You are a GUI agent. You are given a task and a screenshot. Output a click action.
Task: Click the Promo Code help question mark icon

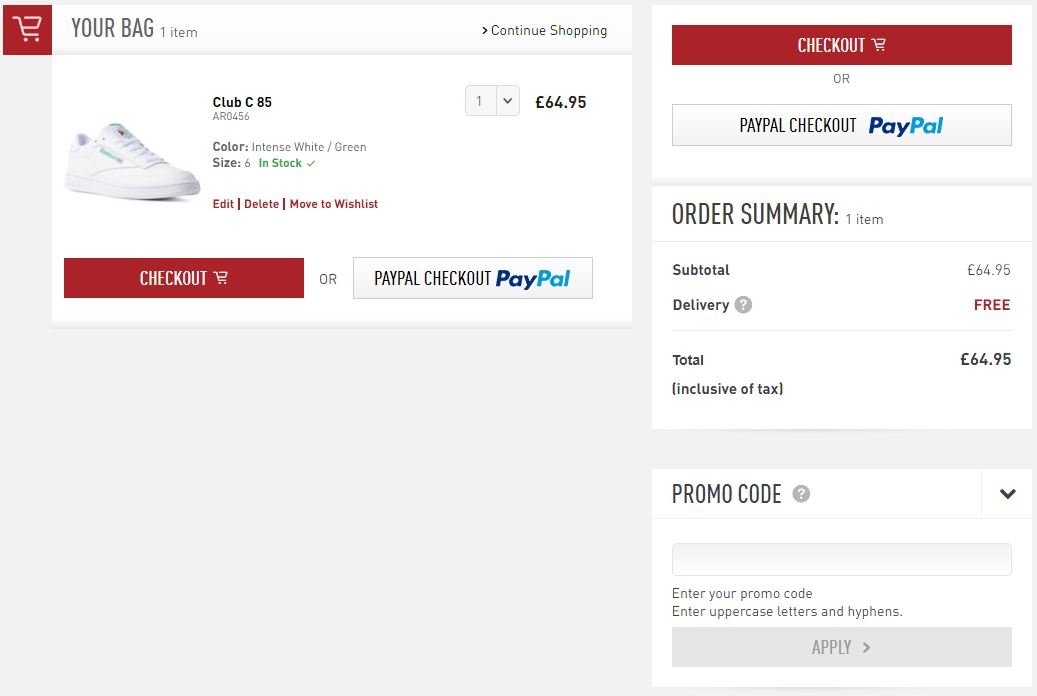pyautogui.click(x=801, y=494)
